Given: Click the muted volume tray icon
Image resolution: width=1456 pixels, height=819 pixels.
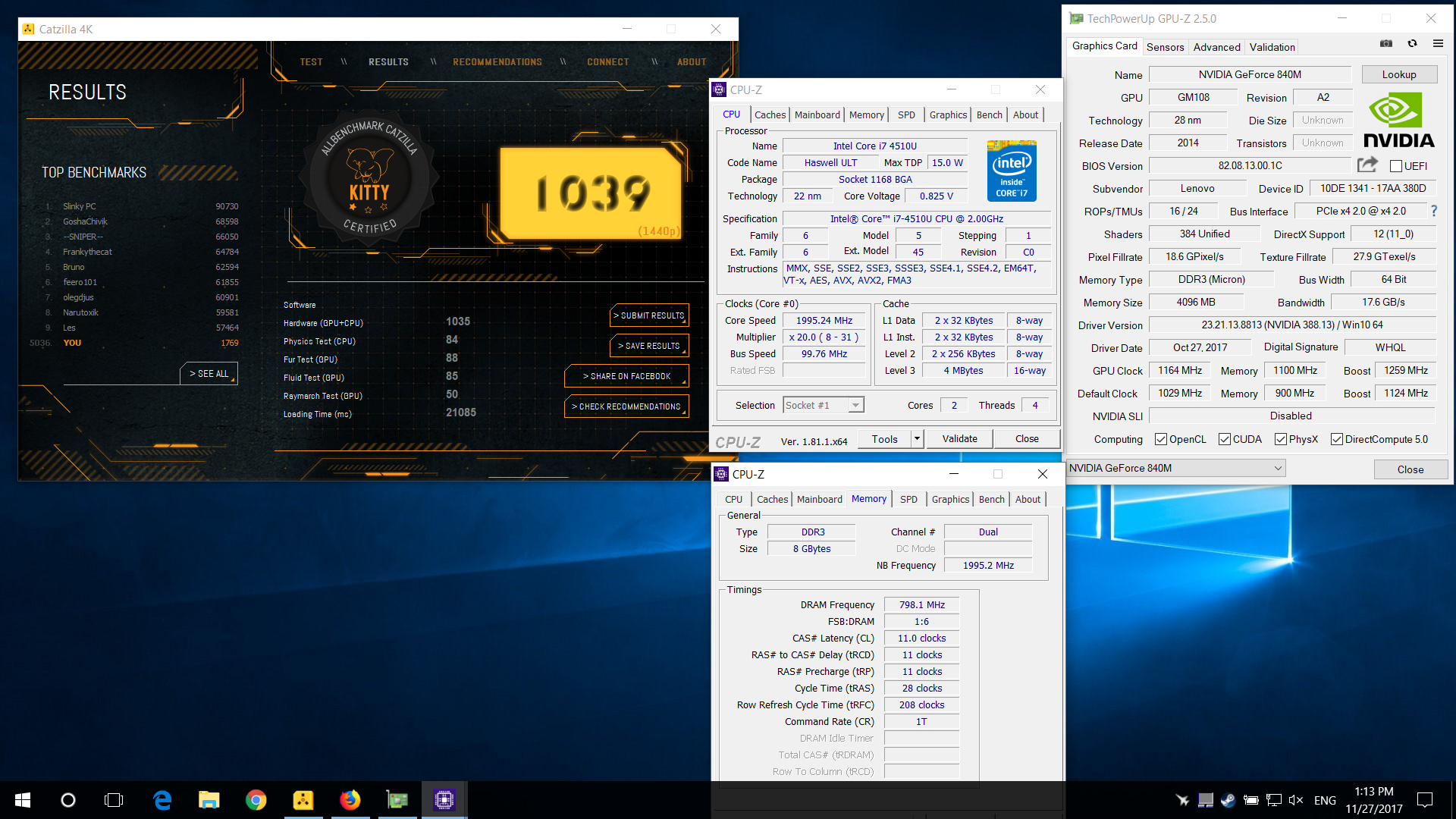Looking at the screenshot, I should (x=1296, y=800).
